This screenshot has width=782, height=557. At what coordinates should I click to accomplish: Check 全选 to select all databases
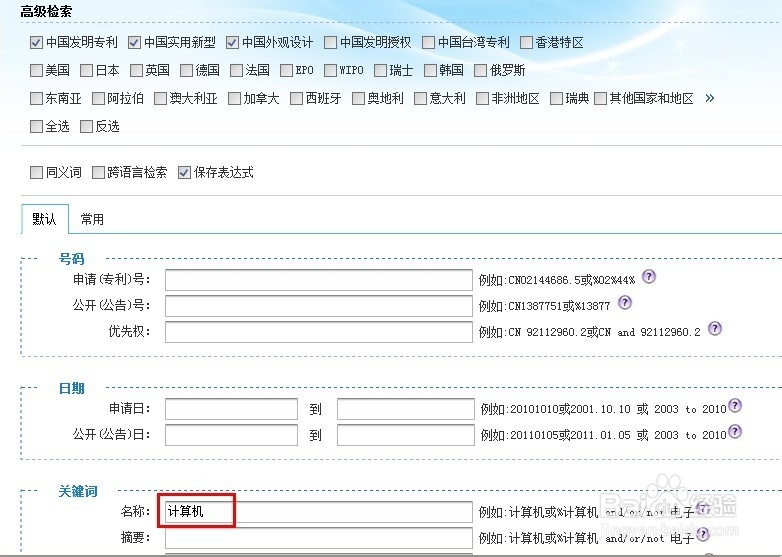36,126
